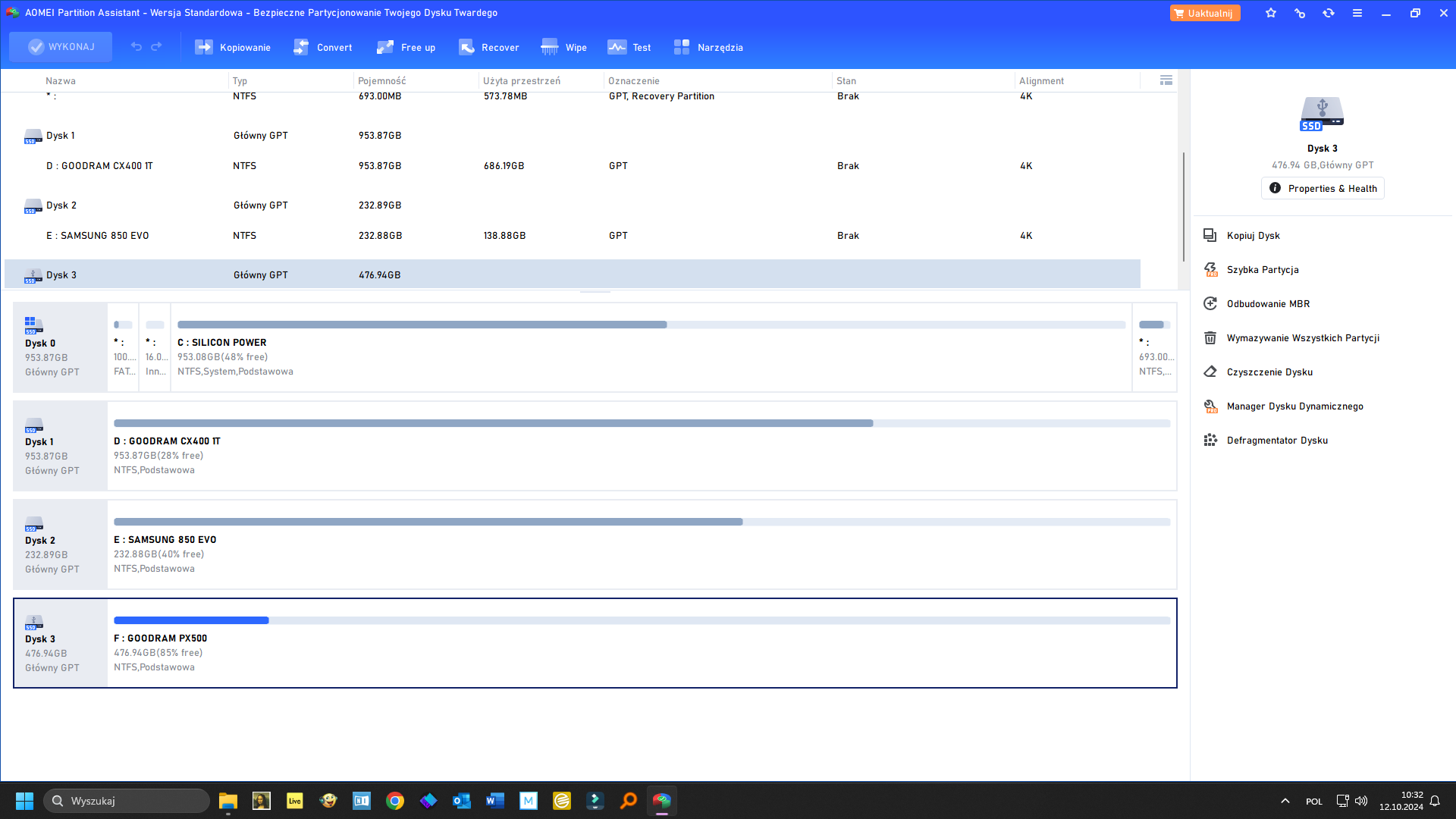The height and width of the screenshot is (819, 1456).
Task: Select the 693 MB NTFS partition on Dysk 0
Action: click(1154, 347)
